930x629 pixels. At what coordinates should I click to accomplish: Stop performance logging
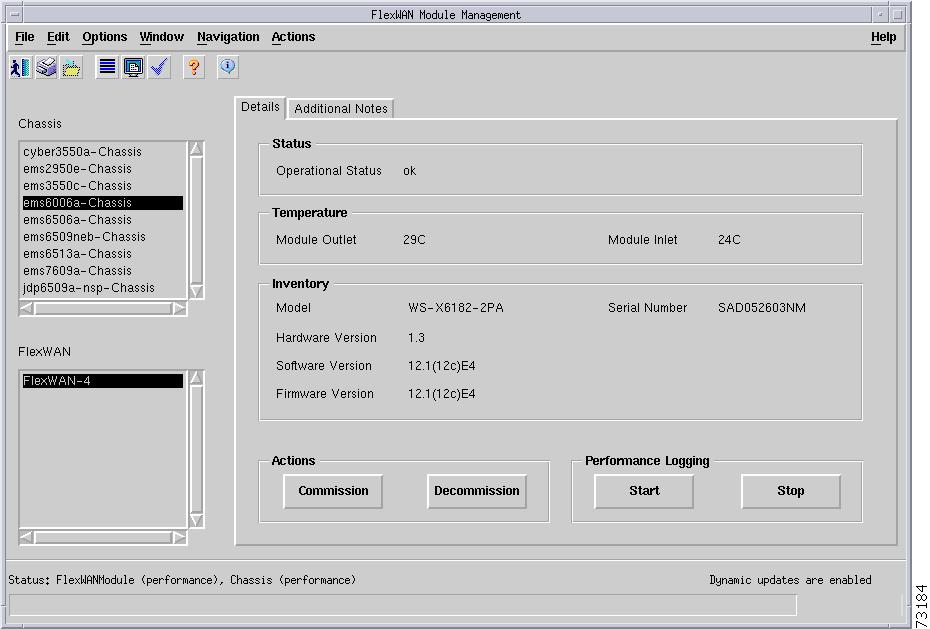[x=791, y=491]
